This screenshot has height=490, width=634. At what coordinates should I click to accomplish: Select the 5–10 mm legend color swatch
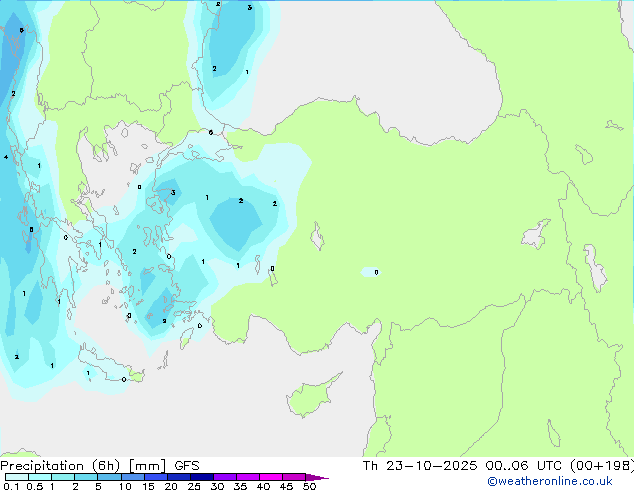tap(109, 477)
